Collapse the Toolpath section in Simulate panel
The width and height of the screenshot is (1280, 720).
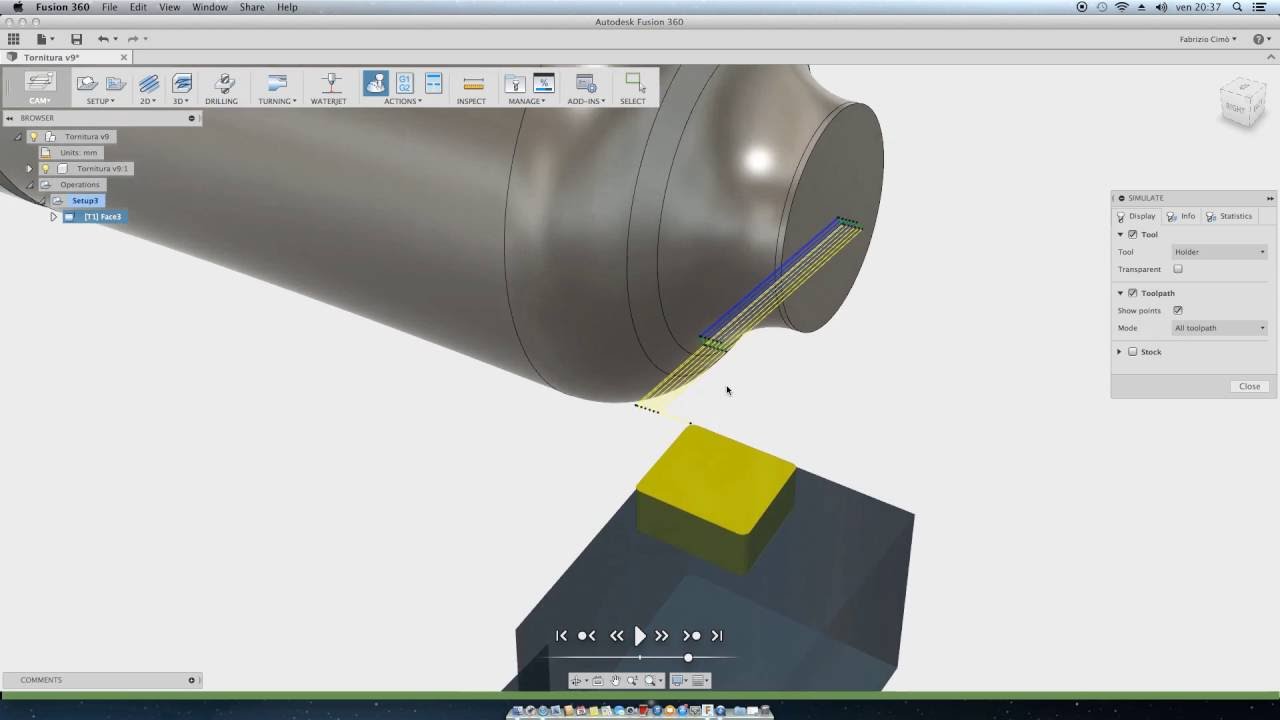[x=1120, y=293]
